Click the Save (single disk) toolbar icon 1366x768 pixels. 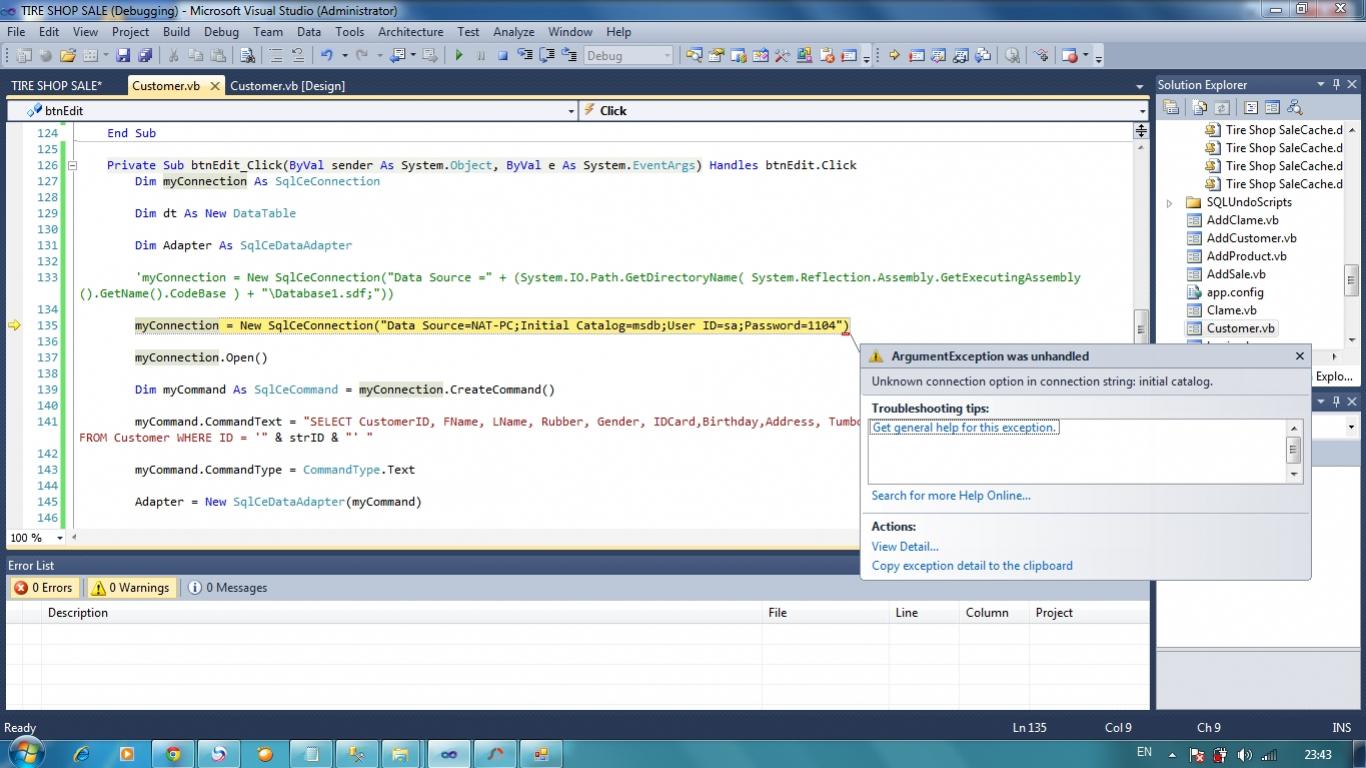coord(122,56)
